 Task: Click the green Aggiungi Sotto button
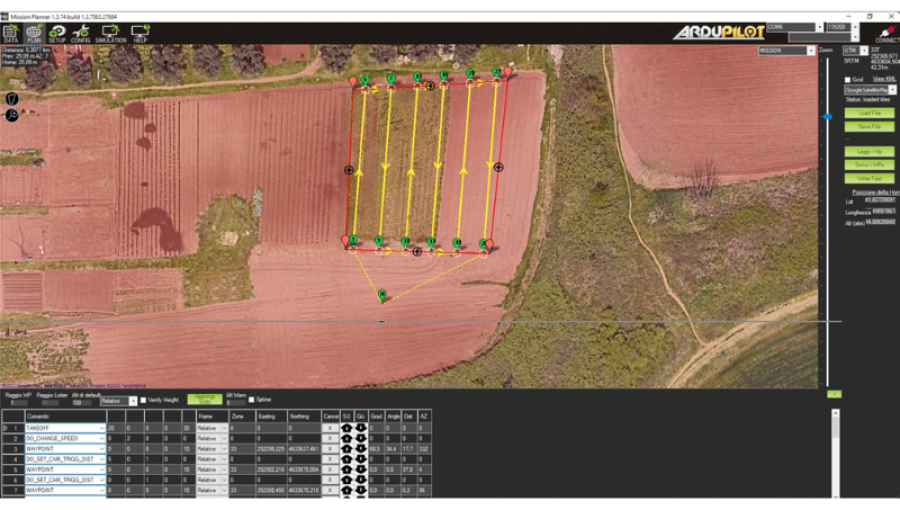coord(205,399)
